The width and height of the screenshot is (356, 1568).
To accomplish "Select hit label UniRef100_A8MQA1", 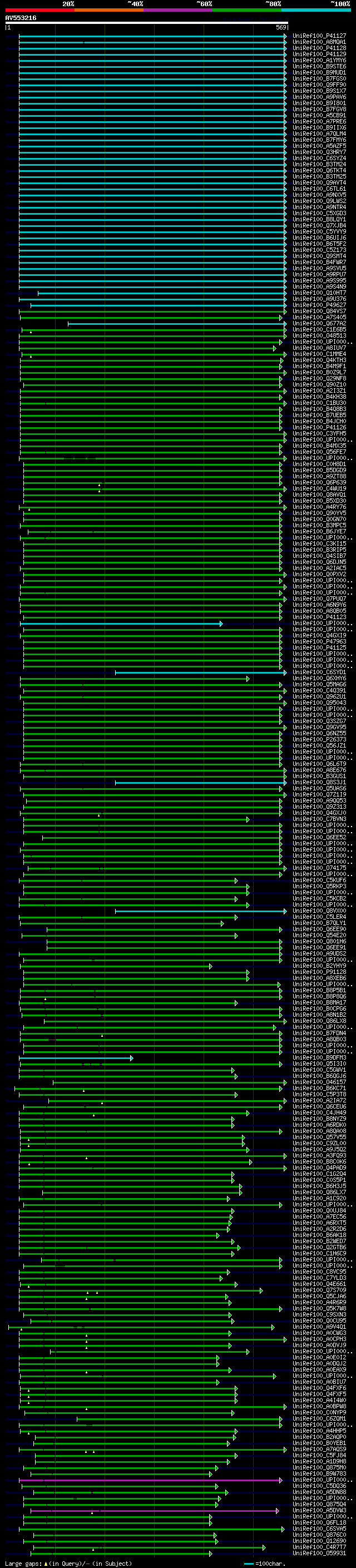I will point(319,42).
